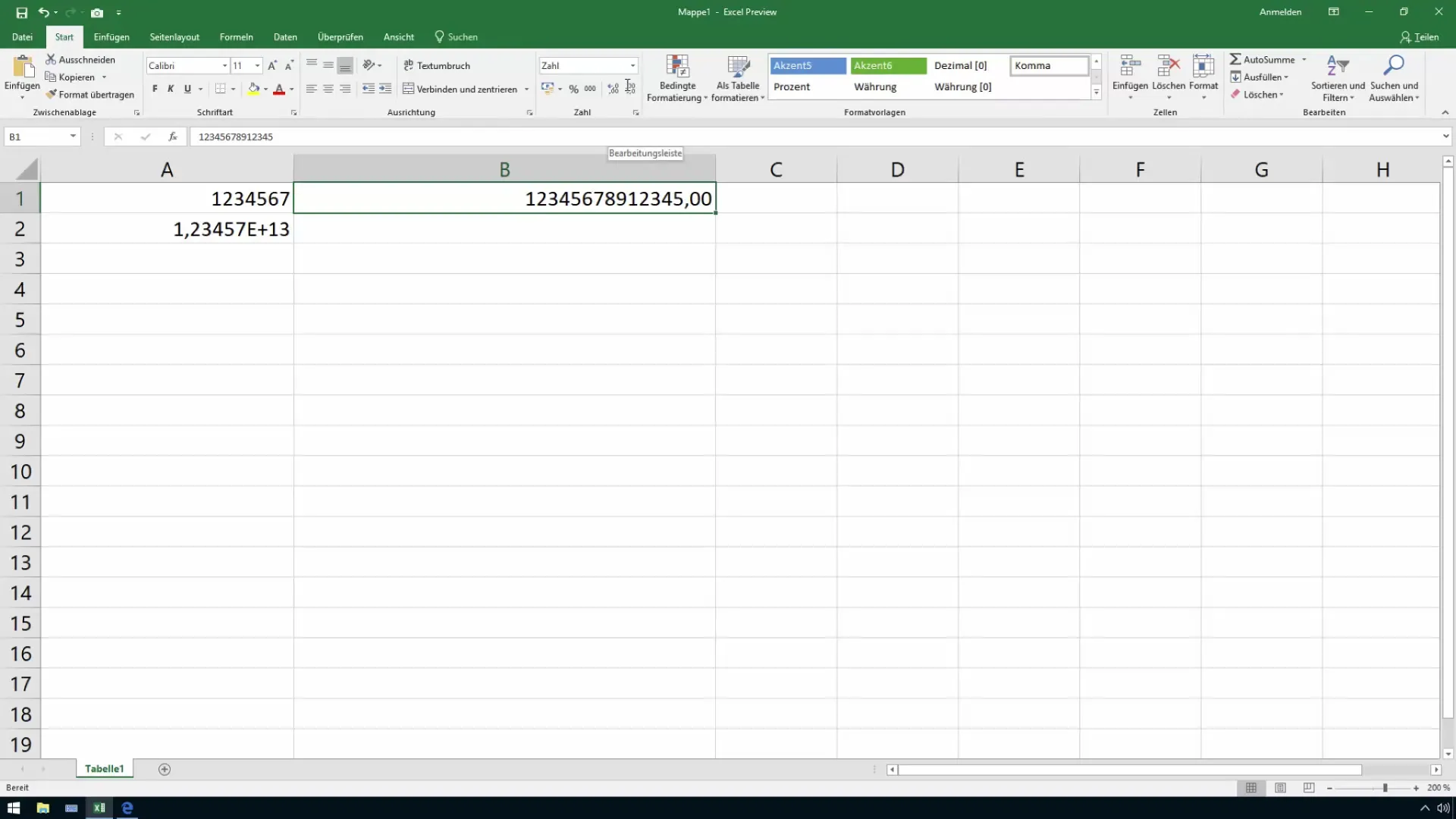Apply Komma cell style
1456x819 pixels.
[x=1049, y=65]
